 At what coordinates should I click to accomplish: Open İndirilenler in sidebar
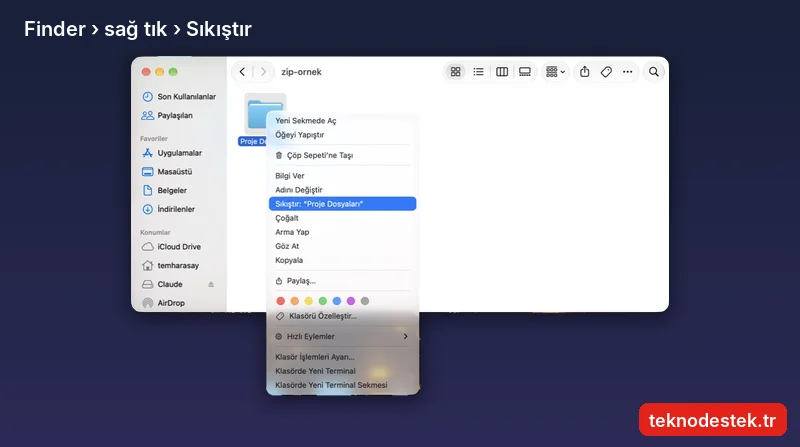[x=168, y=209]
